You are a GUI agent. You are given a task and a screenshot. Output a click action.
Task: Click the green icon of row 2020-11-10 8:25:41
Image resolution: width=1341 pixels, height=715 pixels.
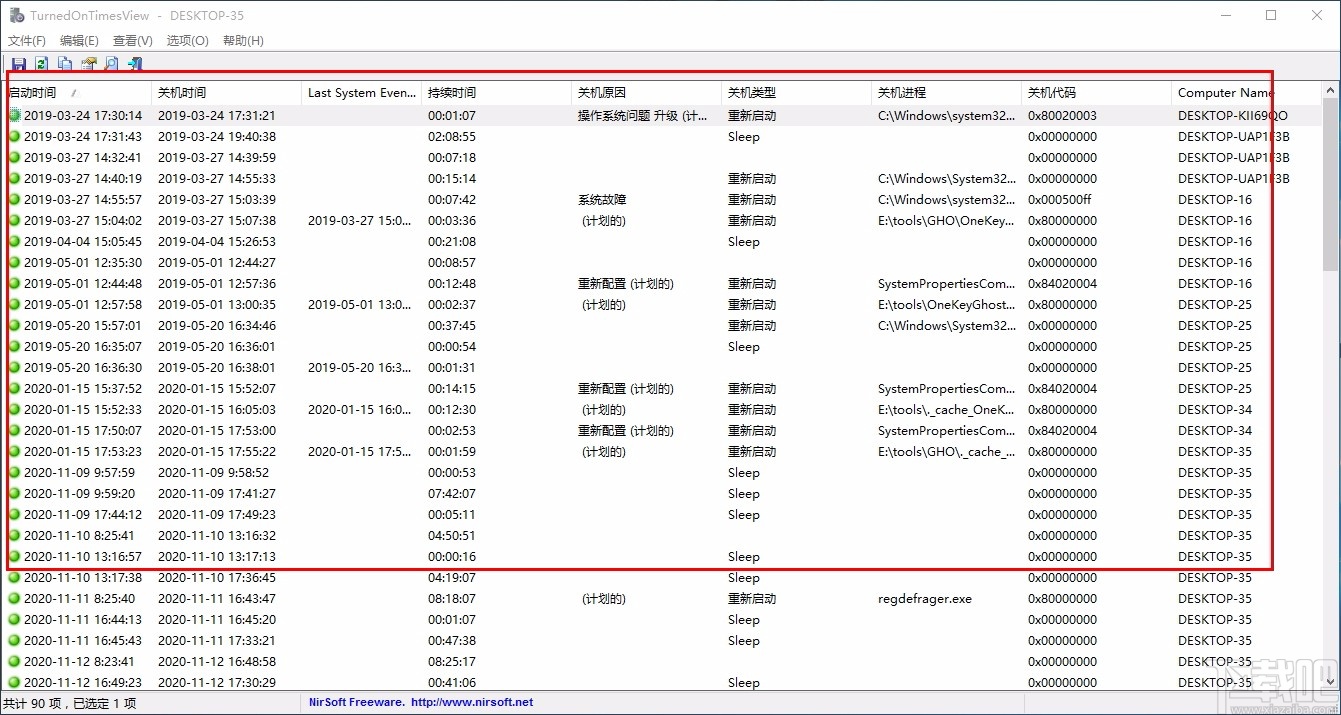[15, 536]
